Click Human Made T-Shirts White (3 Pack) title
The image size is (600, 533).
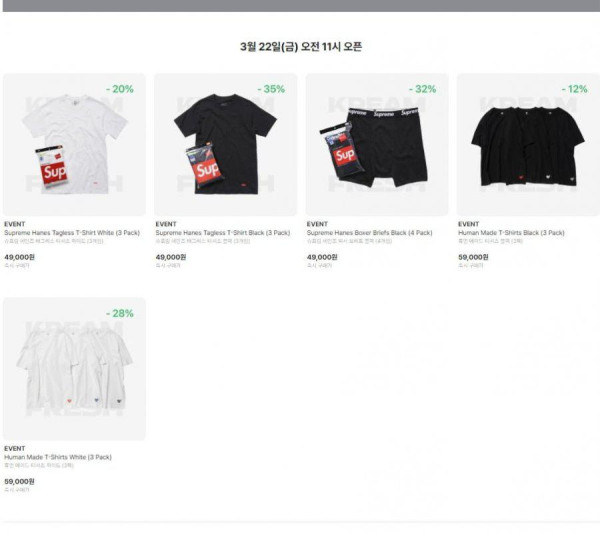58,457
